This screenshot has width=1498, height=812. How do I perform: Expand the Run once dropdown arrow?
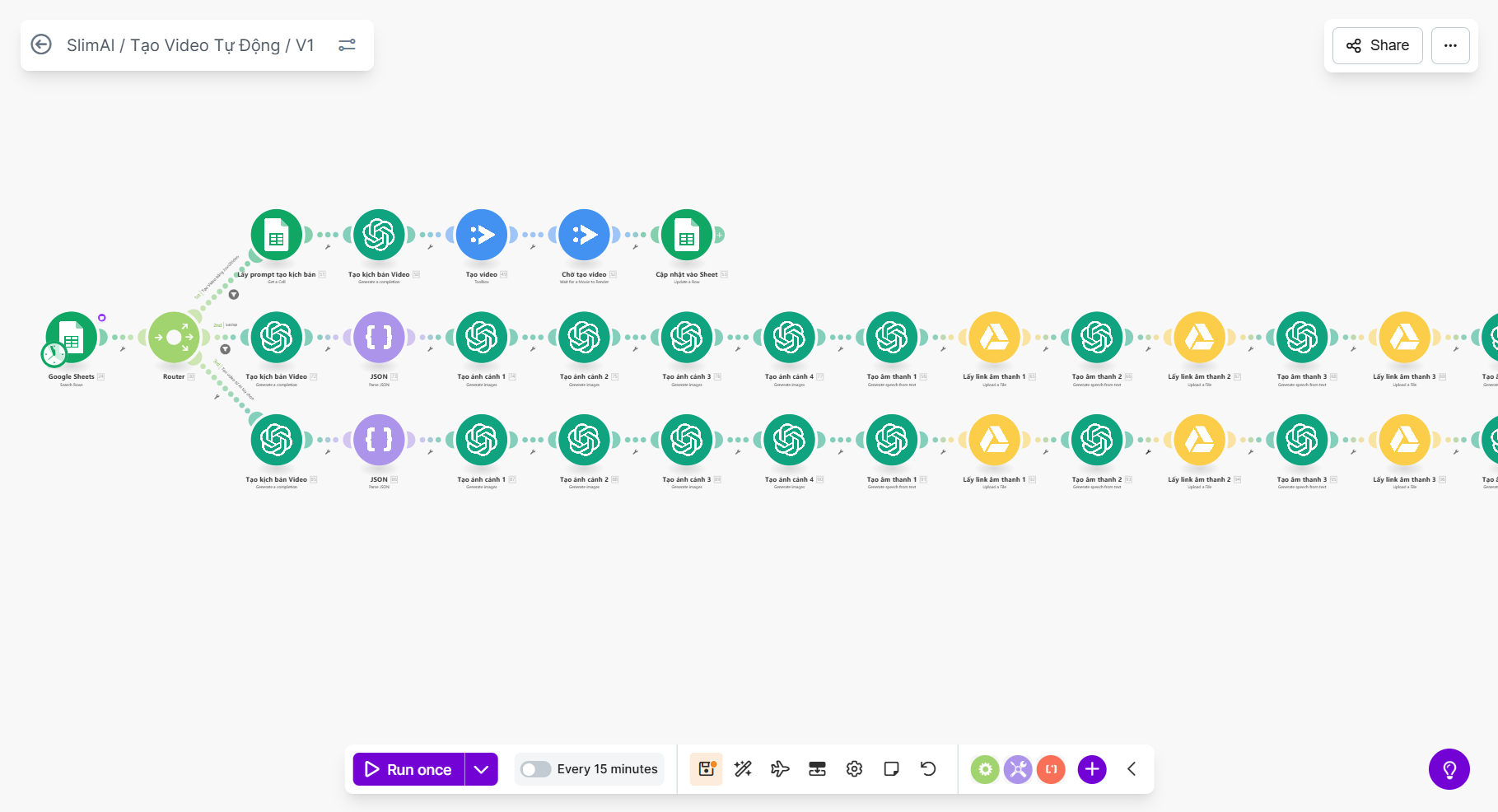click(x=482, y=769)
